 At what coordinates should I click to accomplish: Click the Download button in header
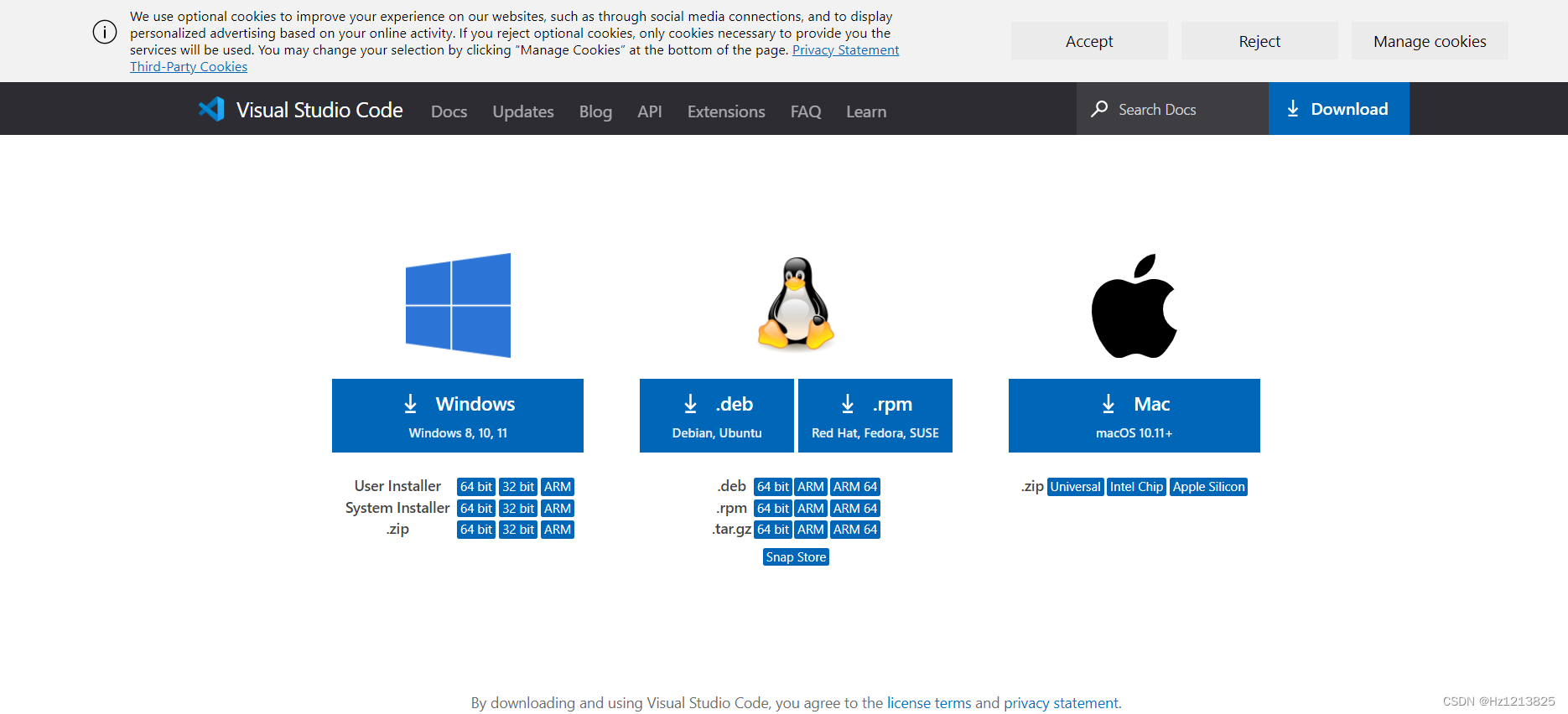[x=1338, y=109]
